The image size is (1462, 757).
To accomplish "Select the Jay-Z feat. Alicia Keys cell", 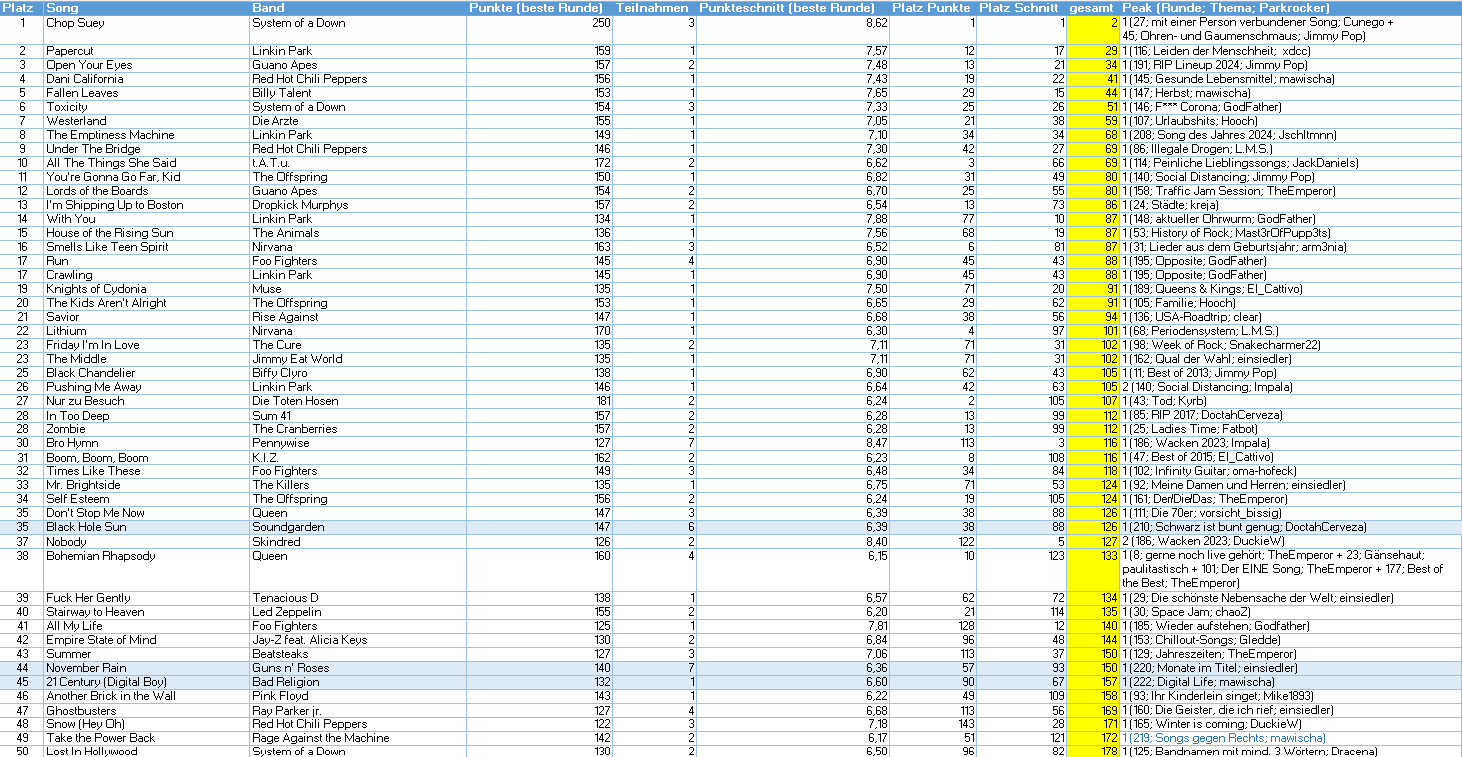I will point(309,640).
